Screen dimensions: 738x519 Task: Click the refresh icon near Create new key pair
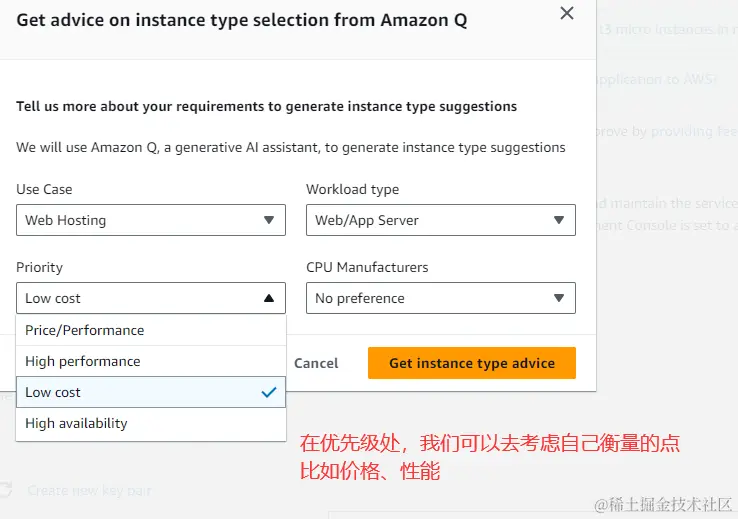pos(6,490)
